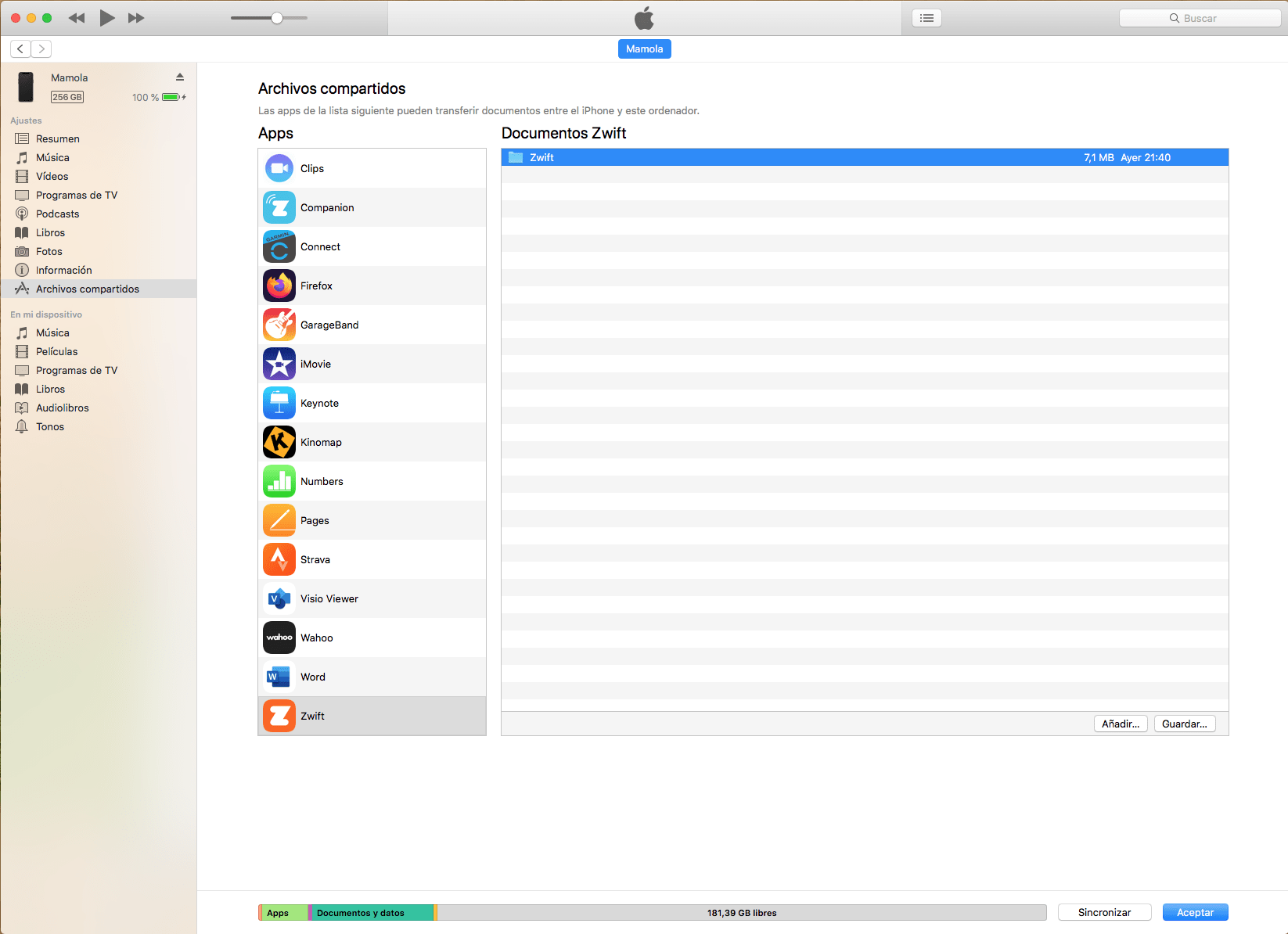Image resolution: width=1288 pixels, height=934 pixels.
Task: Open Libros under En mi dispositivo
Action: 99,389
